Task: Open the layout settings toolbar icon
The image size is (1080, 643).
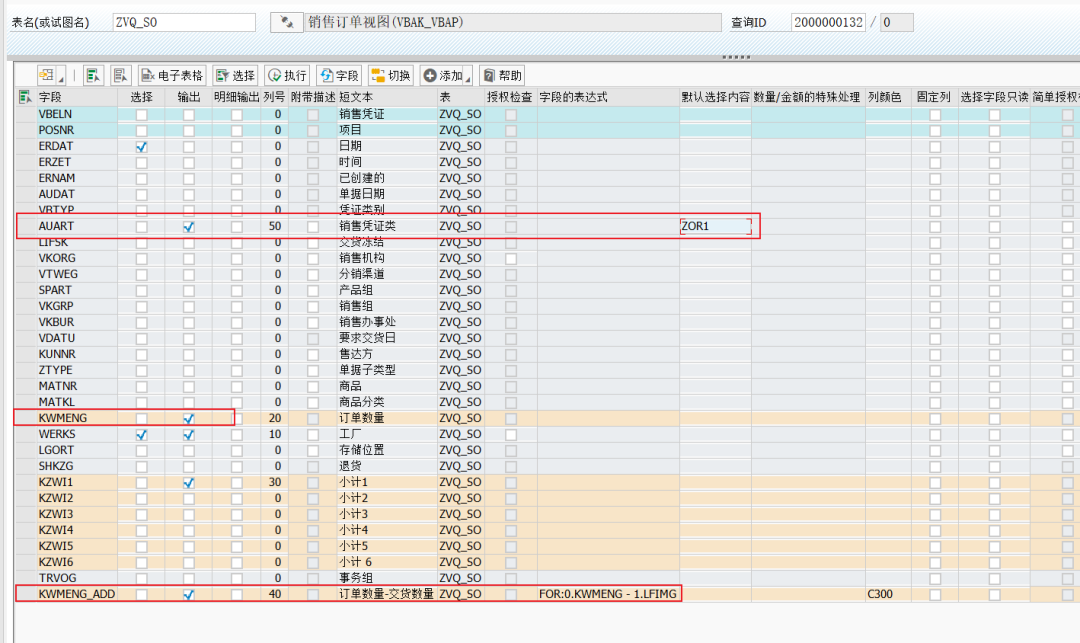Action: pos(47,75)
